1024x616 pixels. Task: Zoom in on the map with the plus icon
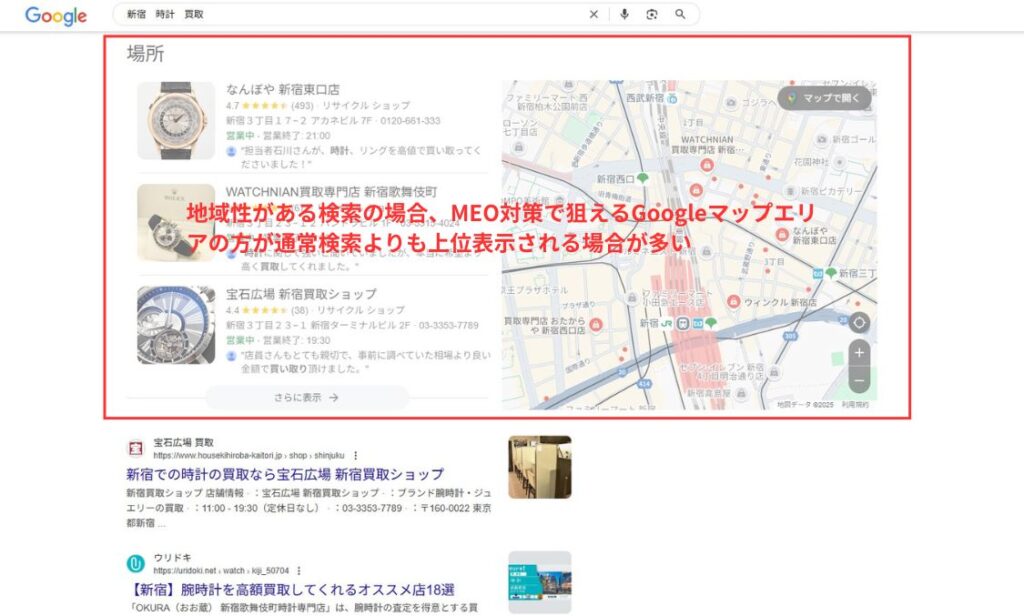(858, 353)
